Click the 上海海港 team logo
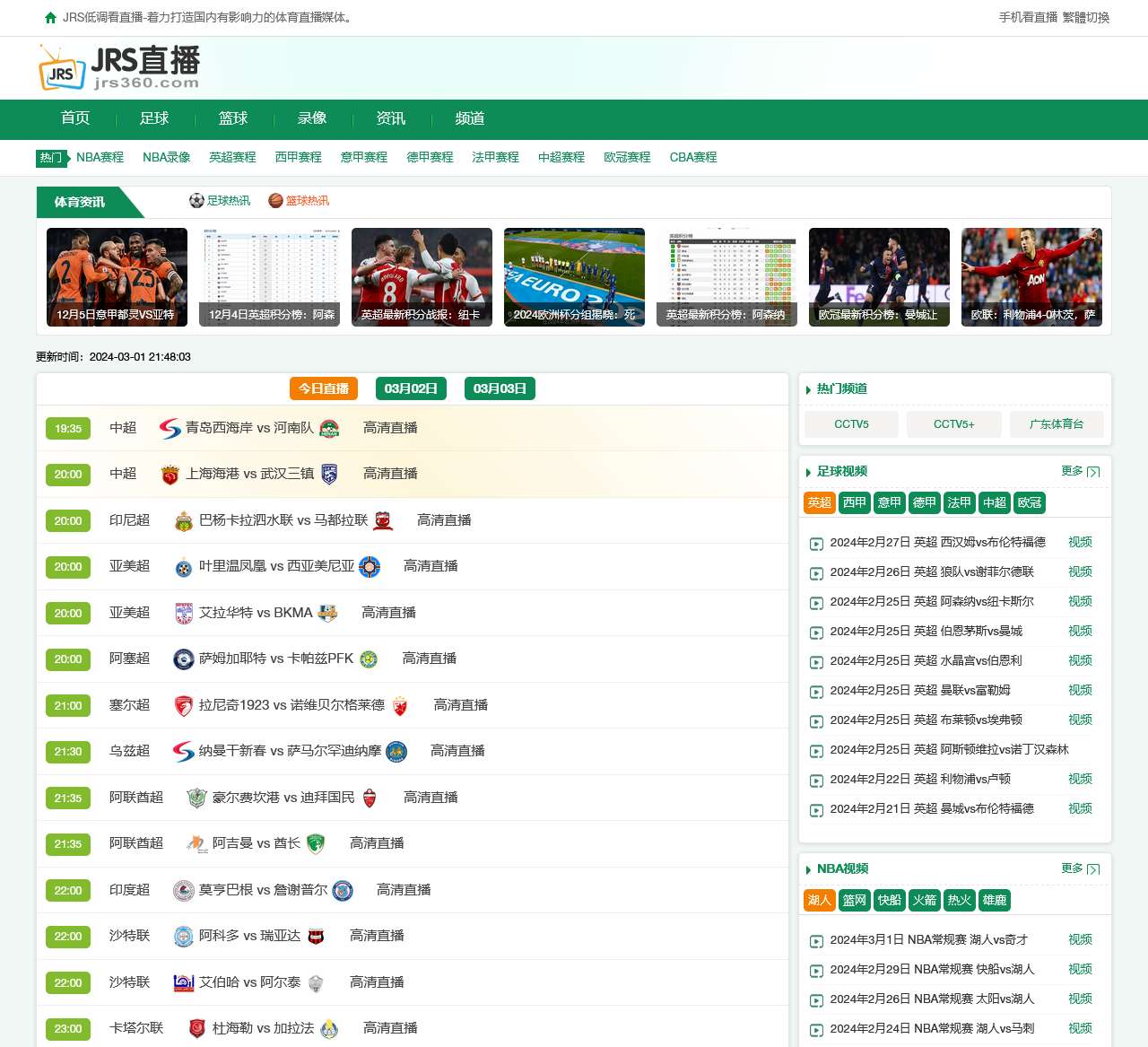 (x=170, y=475)
